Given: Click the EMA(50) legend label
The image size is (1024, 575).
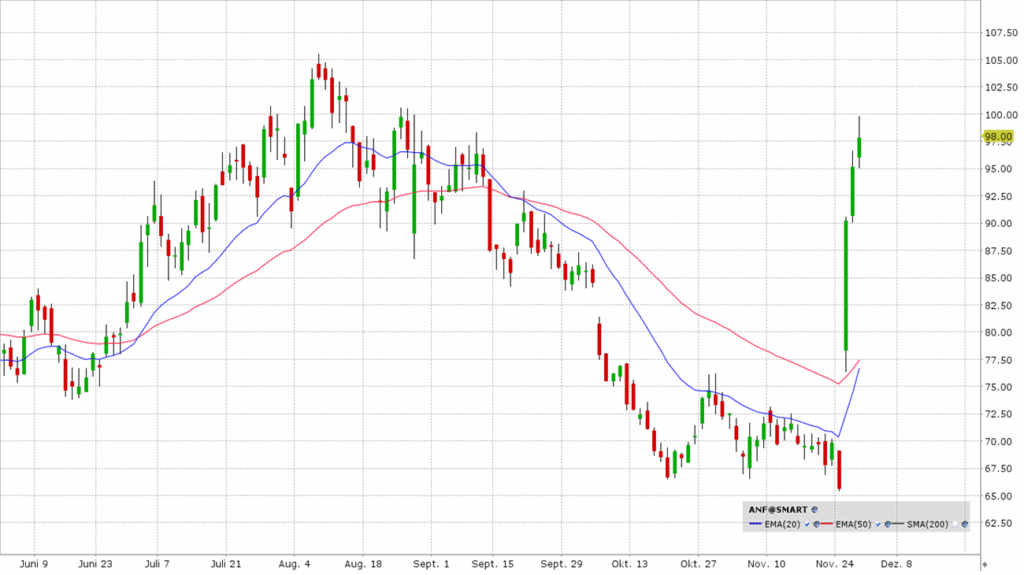Looking at the screenshot, I should click(x=853, y=524).
